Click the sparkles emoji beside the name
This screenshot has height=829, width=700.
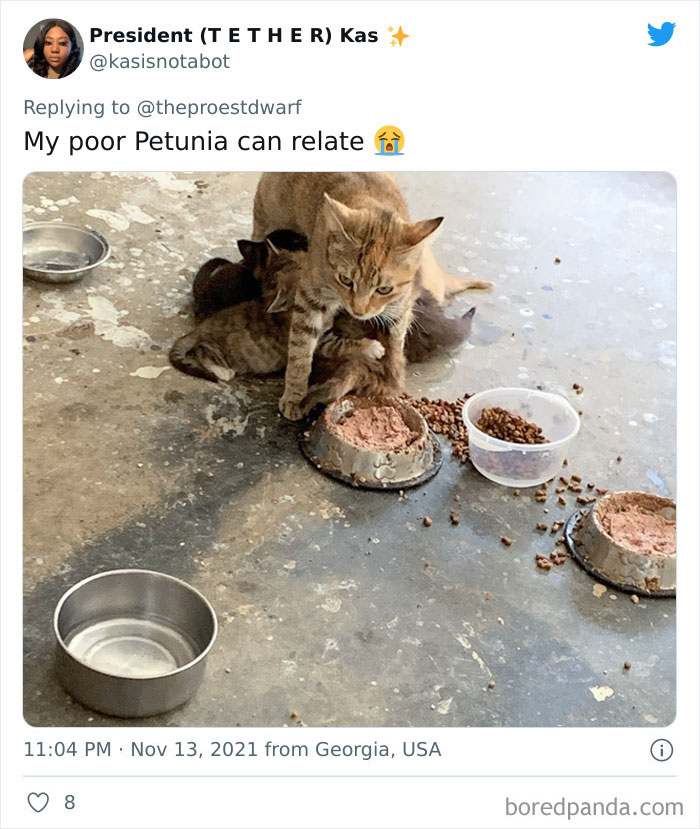[x=398, y=36]
